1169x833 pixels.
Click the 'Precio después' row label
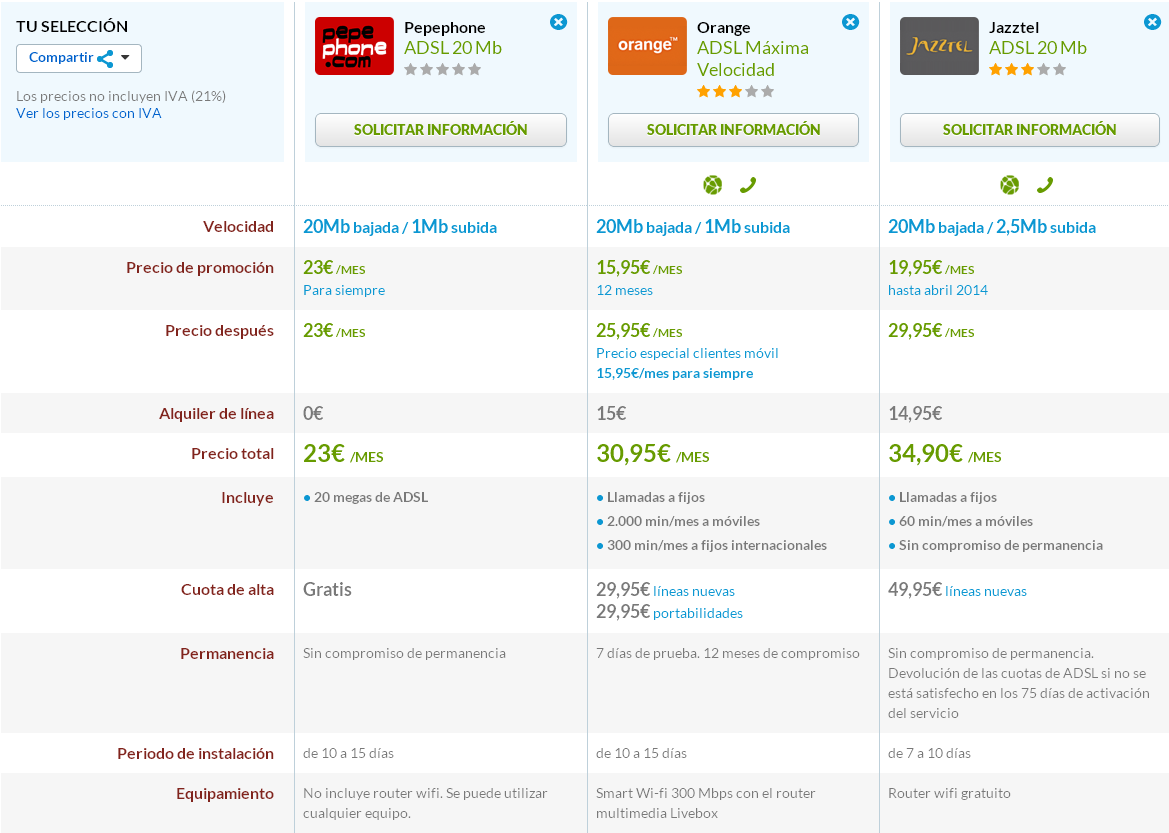219,331
